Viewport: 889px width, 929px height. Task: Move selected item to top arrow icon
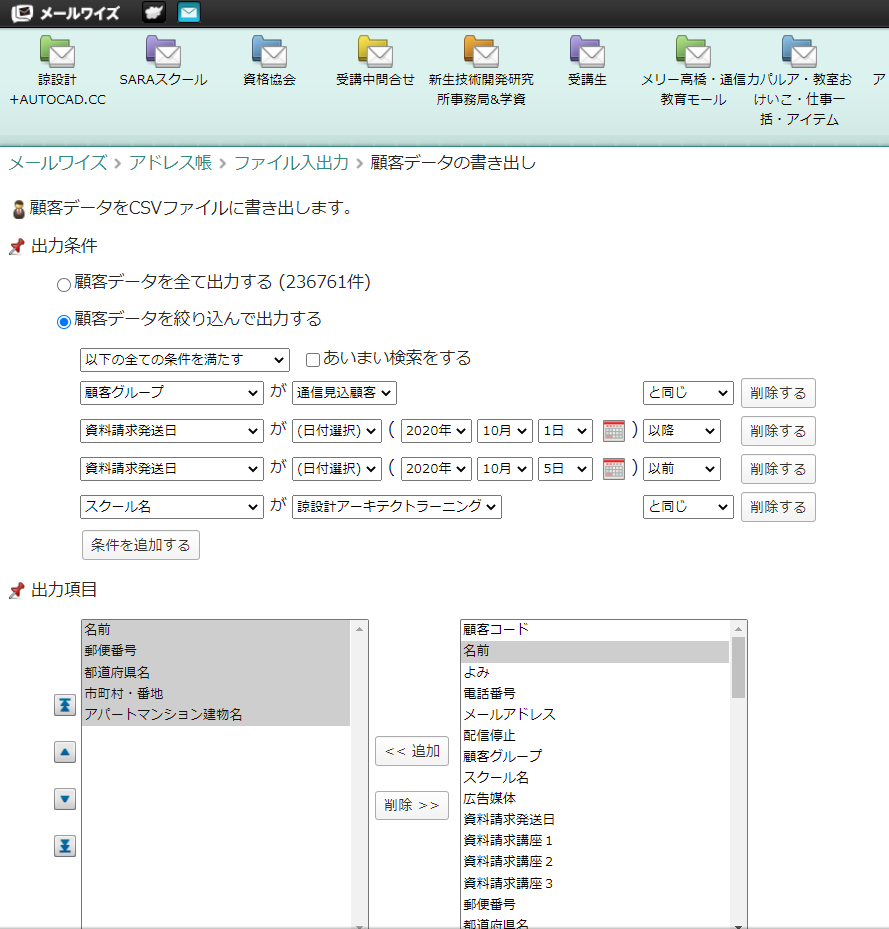(64, 706)
